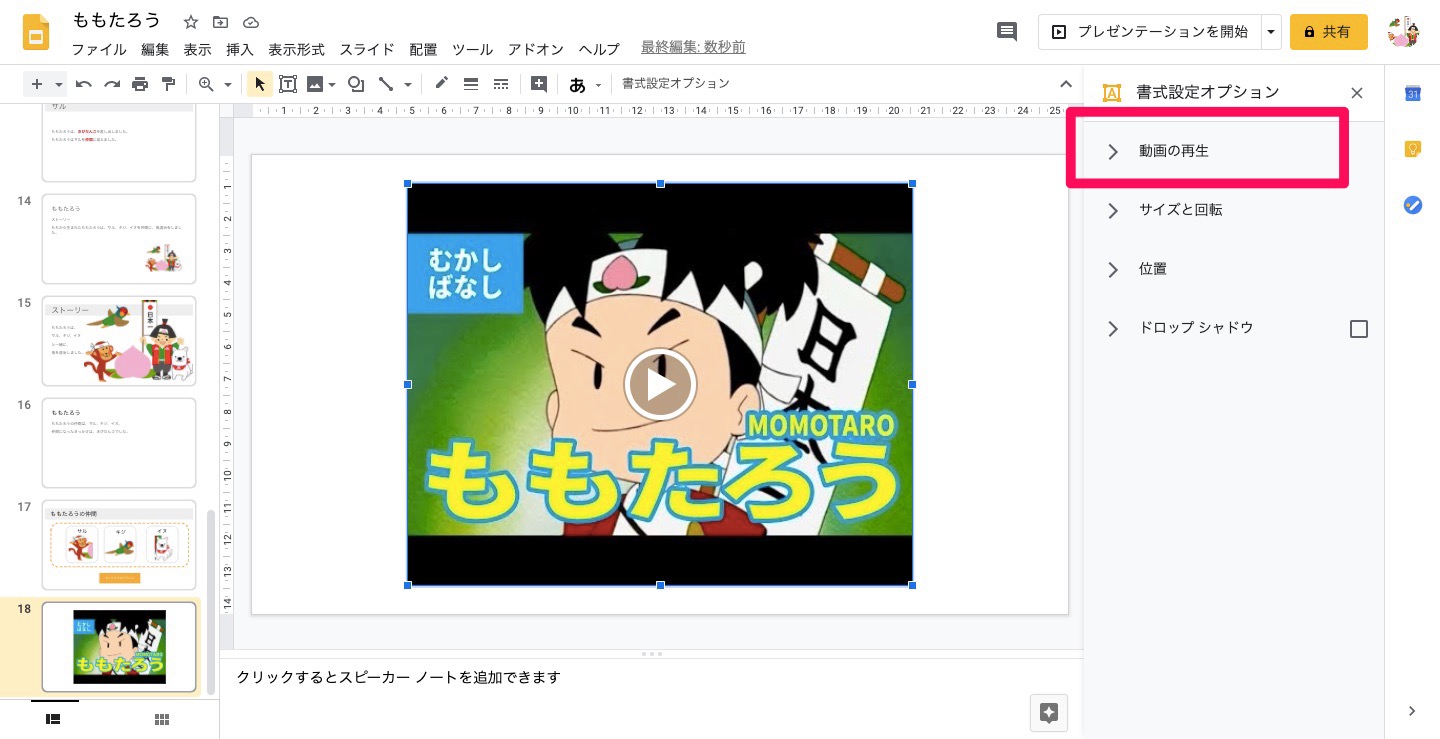Viewport: 1440px width, 739px height.
Task: Start presentation with プレゼンテーションを開始
Action: [1150, 32]
